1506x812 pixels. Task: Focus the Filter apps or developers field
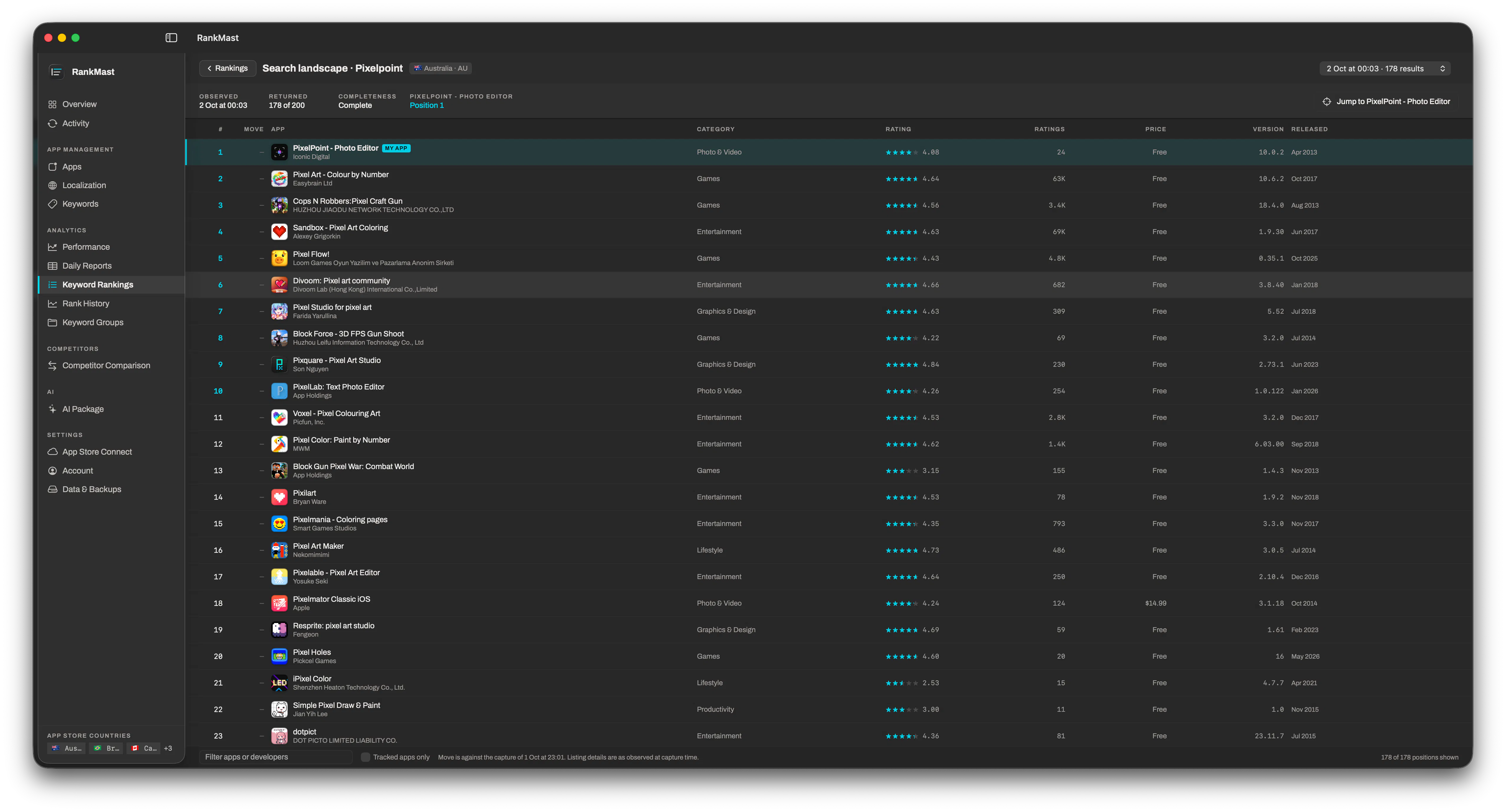coord(275,757)
